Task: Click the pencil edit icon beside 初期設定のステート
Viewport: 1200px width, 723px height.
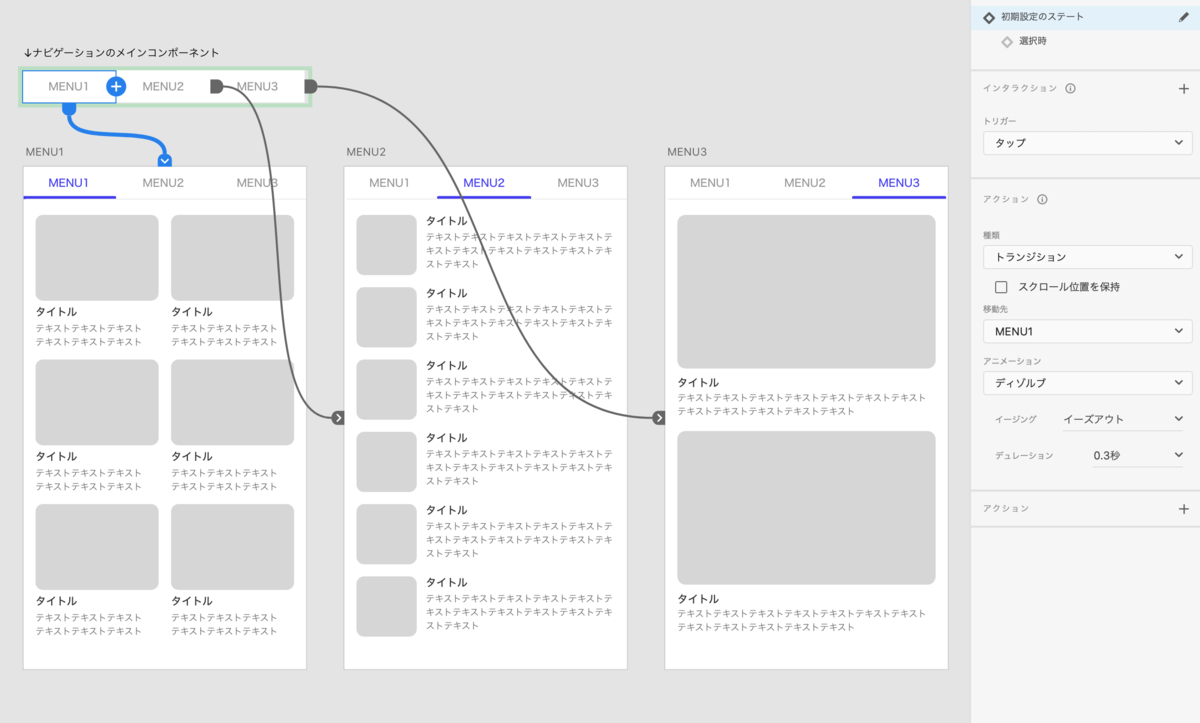Action: click(x=1184, y=17)
